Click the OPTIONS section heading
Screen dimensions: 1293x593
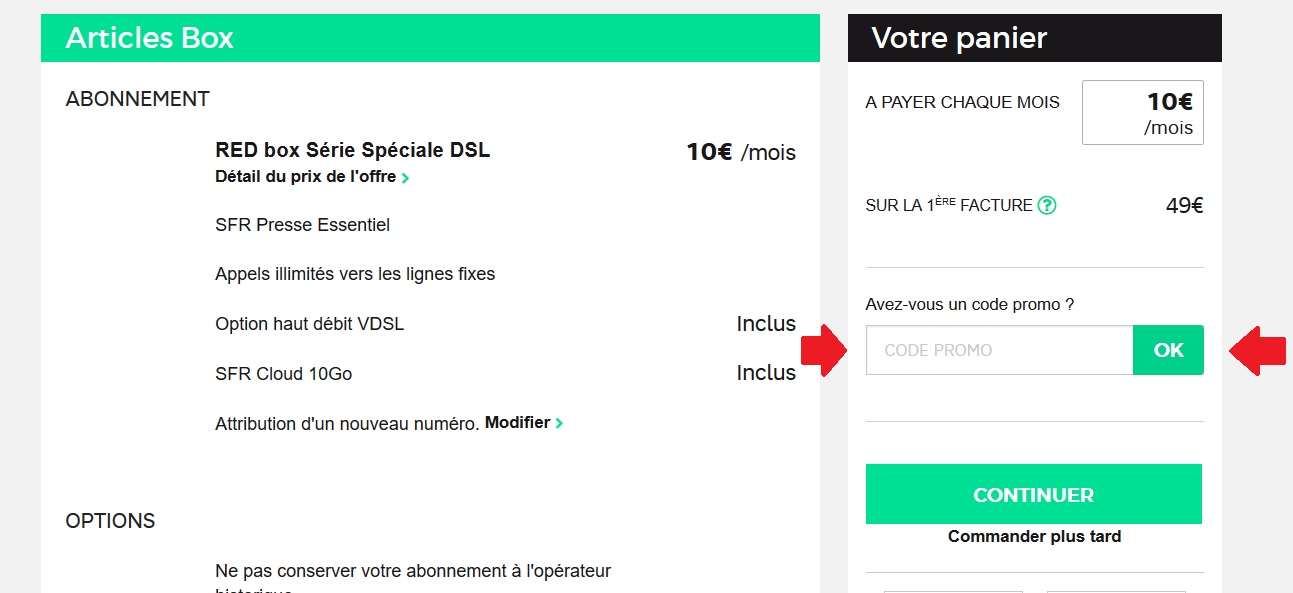tap(110, 521)
